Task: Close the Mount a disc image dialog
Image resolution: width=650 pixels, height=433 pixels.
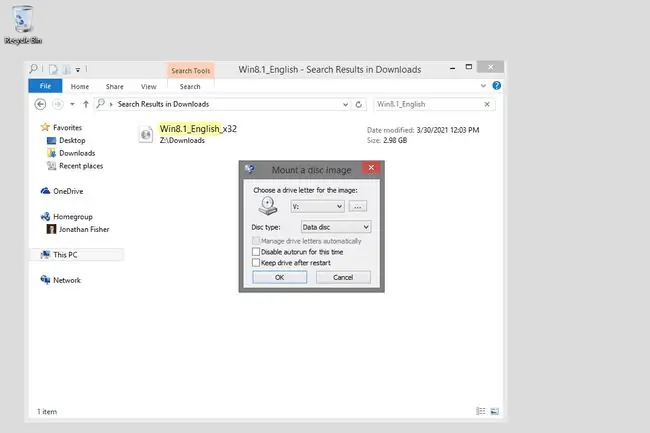Action: click(x=371, y=167)
